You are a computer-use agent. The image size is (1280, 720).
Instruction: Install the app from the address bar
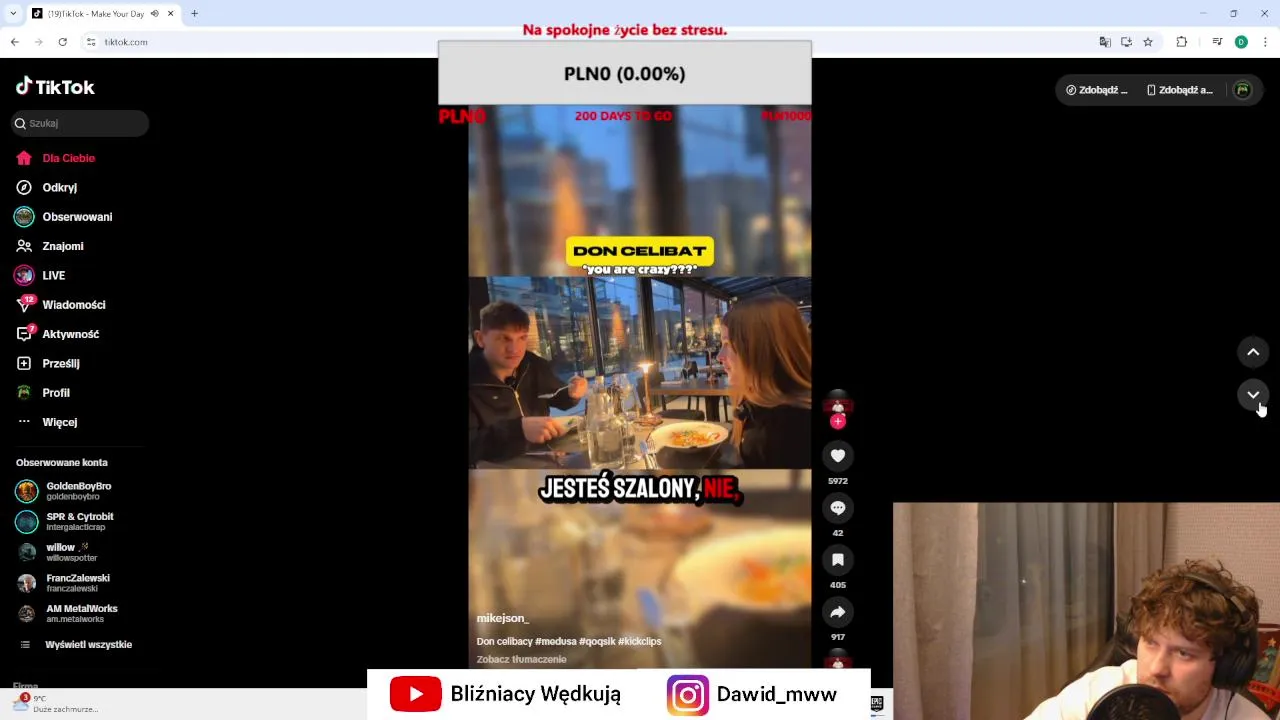tap(1126, 42)
